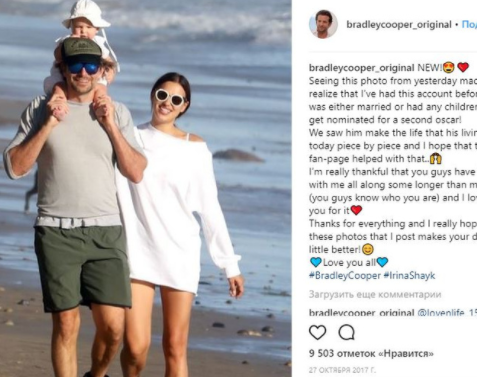
Task: Open the #IrinaShayk hashtag
Action: pyautogui.click(x=409, y=276)
